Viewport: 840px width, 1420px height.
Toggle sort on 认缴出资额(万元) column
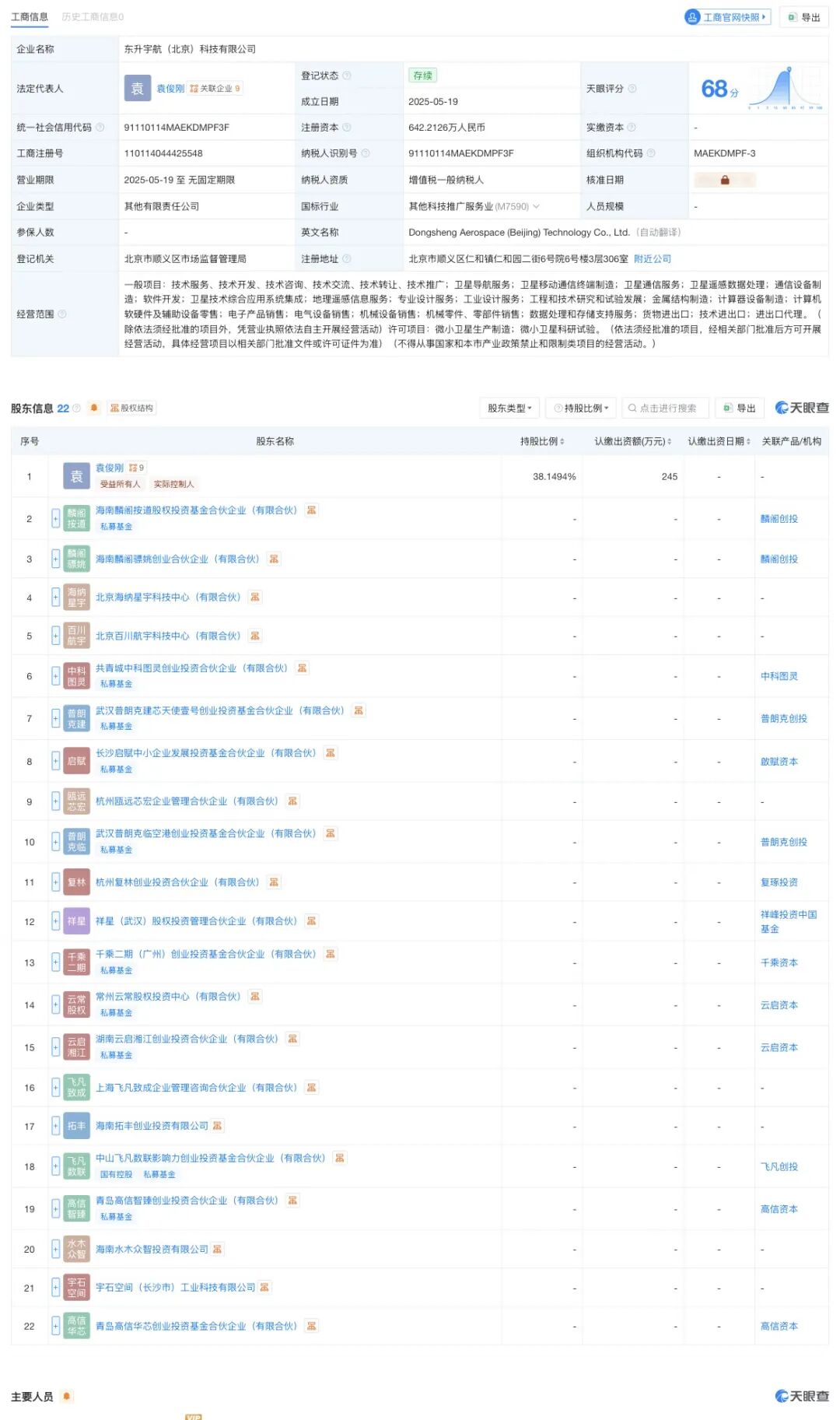670,441
